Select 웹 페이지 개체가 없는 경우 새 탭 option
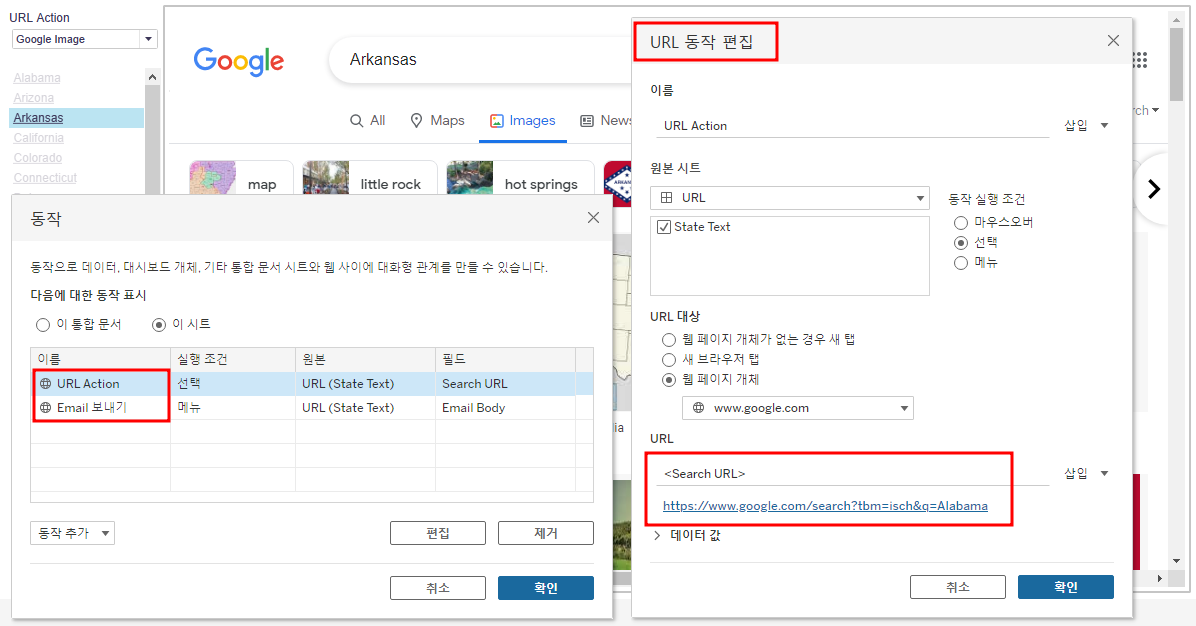The height and width of the screenshot is (626, 1196). (x=669, y=339)
